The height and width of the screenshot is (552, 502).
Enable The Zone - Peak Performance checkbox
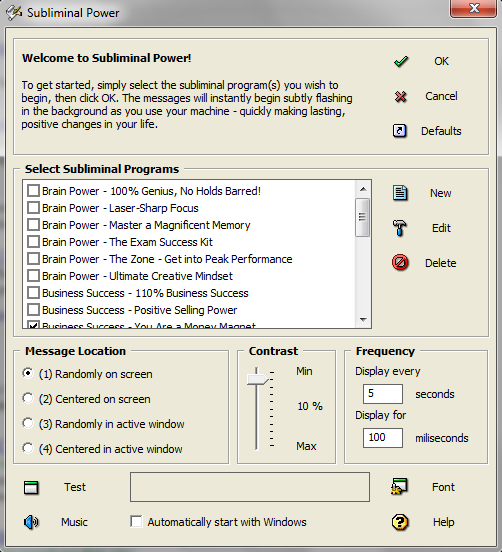33,259
